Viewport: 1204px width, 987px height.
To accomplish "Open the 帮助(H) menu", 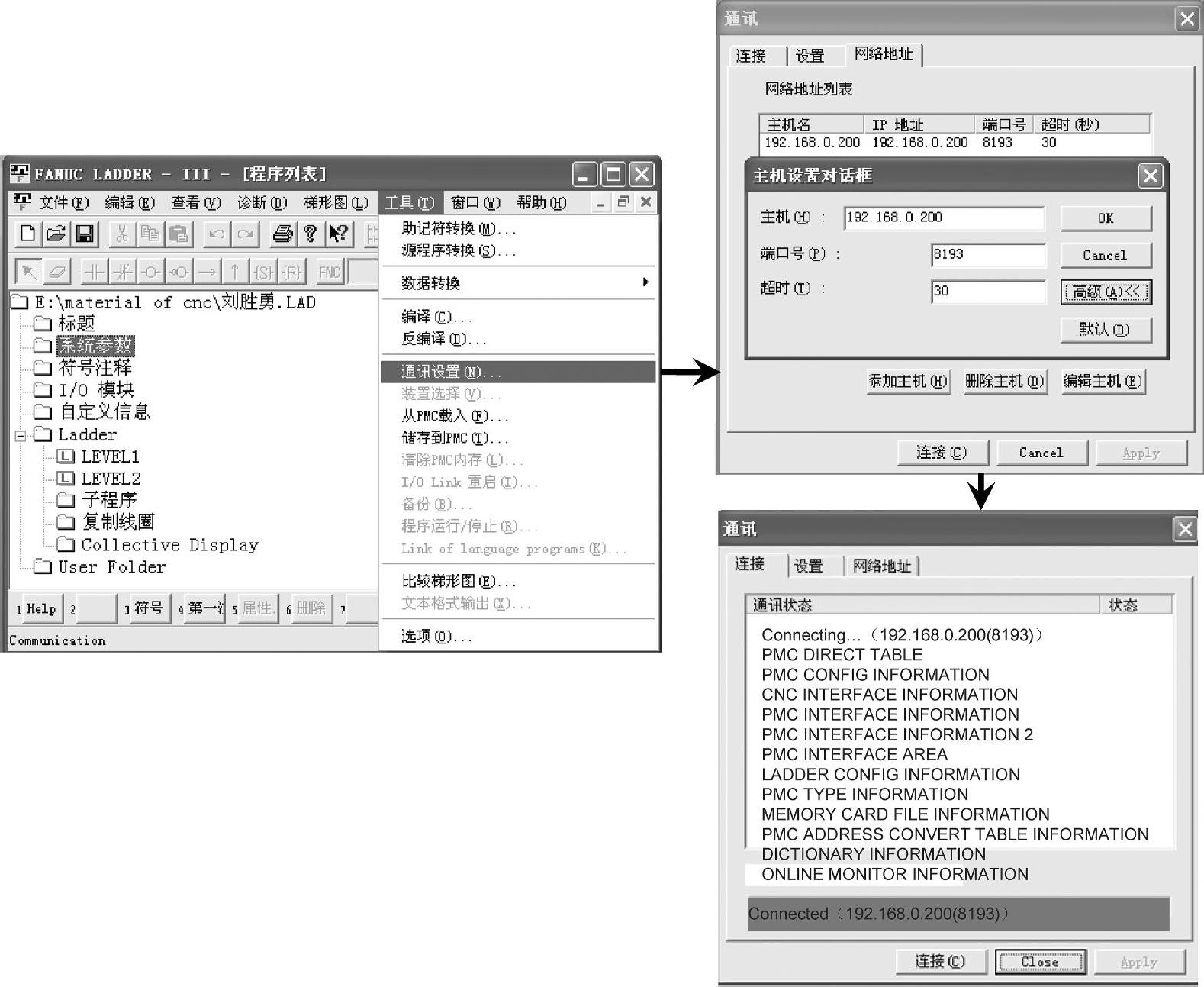I will coord(541,202).
